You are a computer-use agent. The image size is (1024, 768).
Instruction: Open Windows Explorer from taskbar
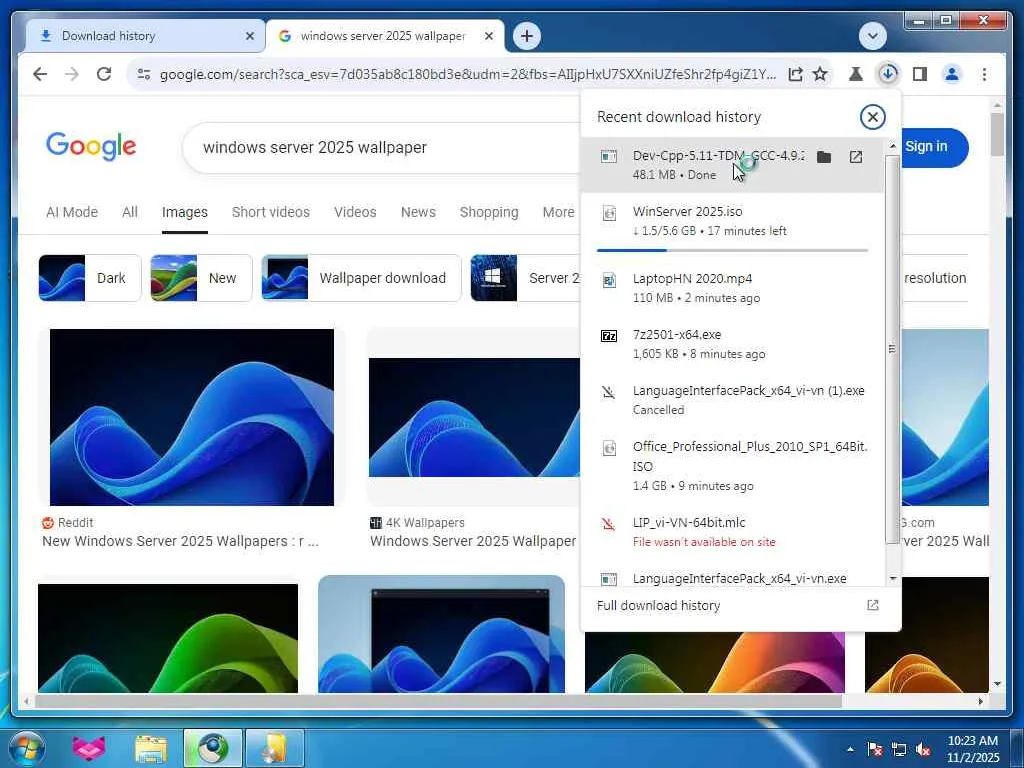pos(151,749)
